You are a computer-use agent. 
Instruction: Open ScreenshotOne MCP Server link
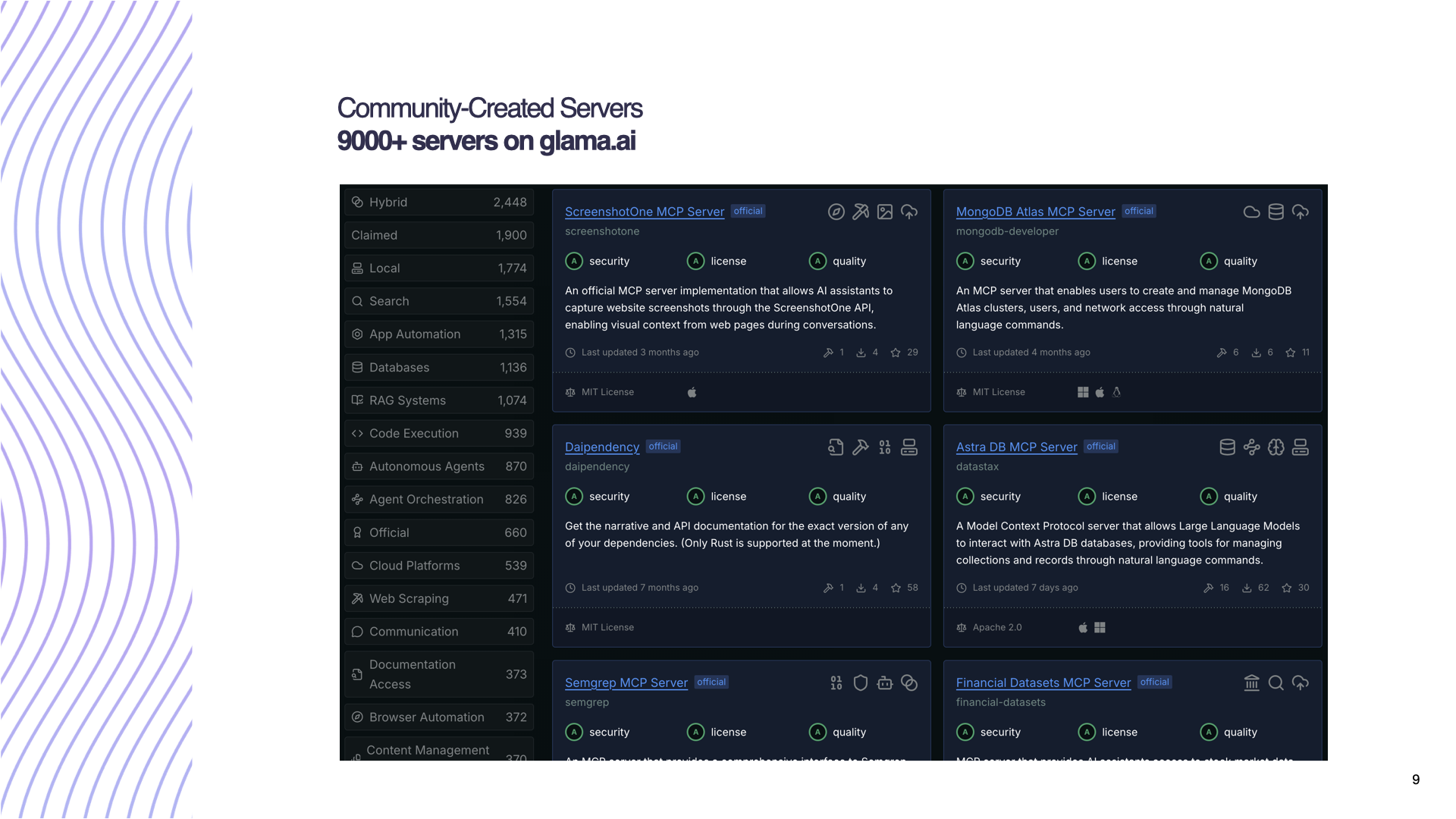point(644,212)
